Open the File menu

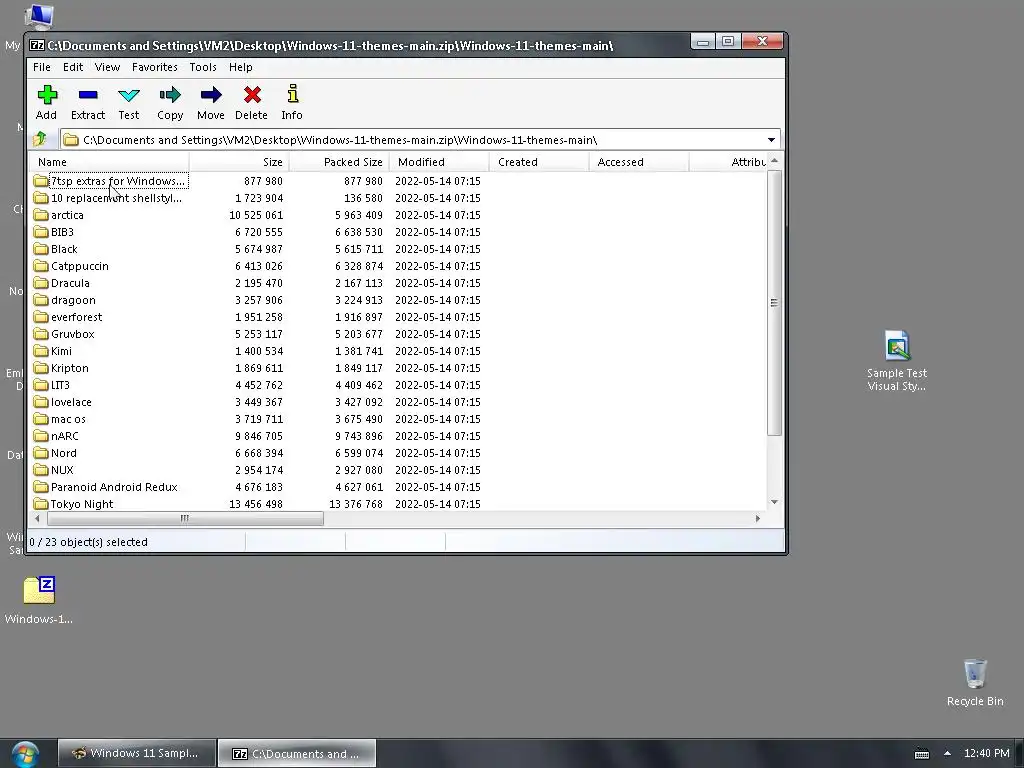(42, 67)
